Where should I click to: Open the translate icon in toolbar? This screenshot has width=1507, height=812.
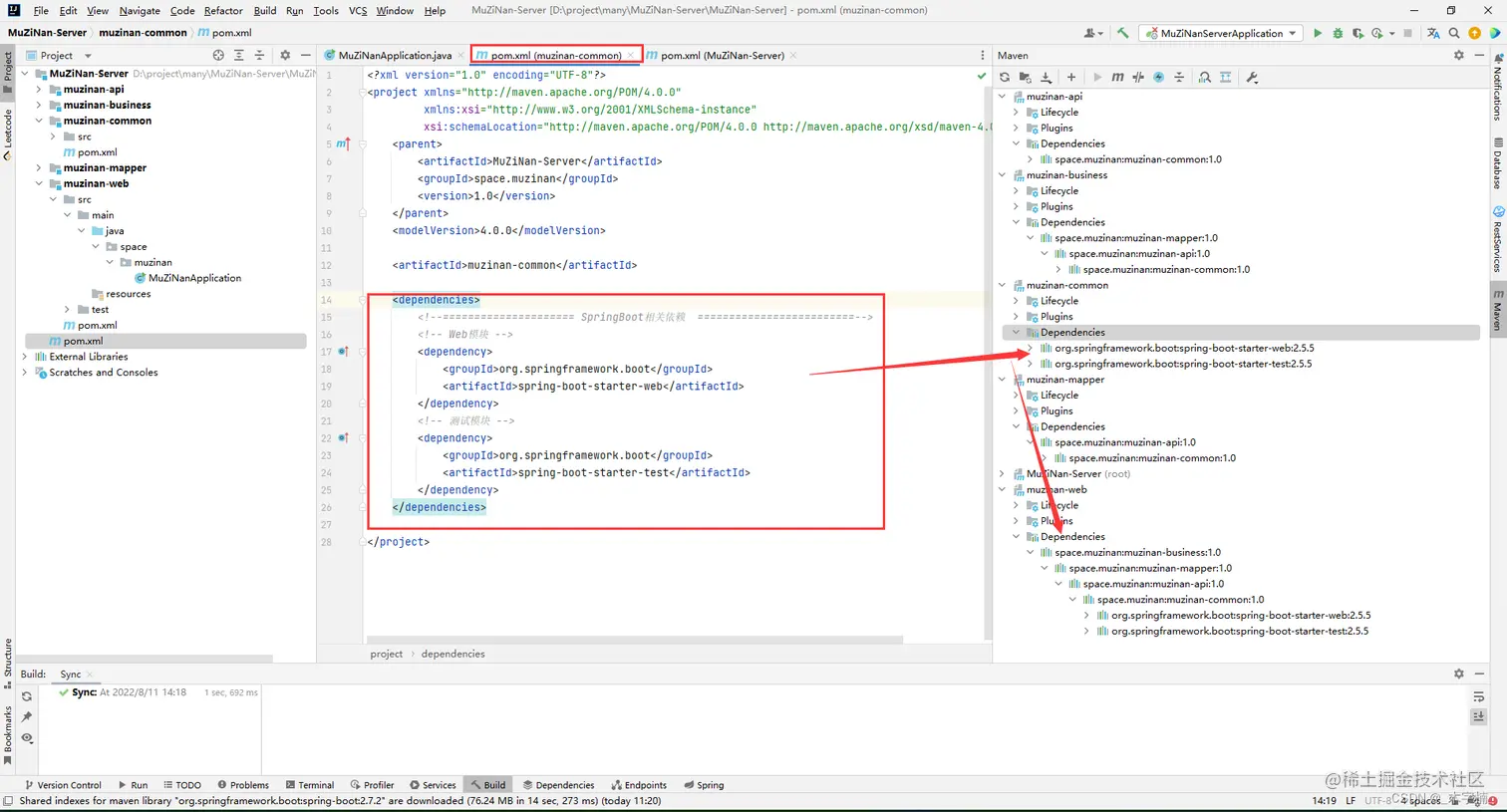pyautogui.click(x=1433, y=33)
